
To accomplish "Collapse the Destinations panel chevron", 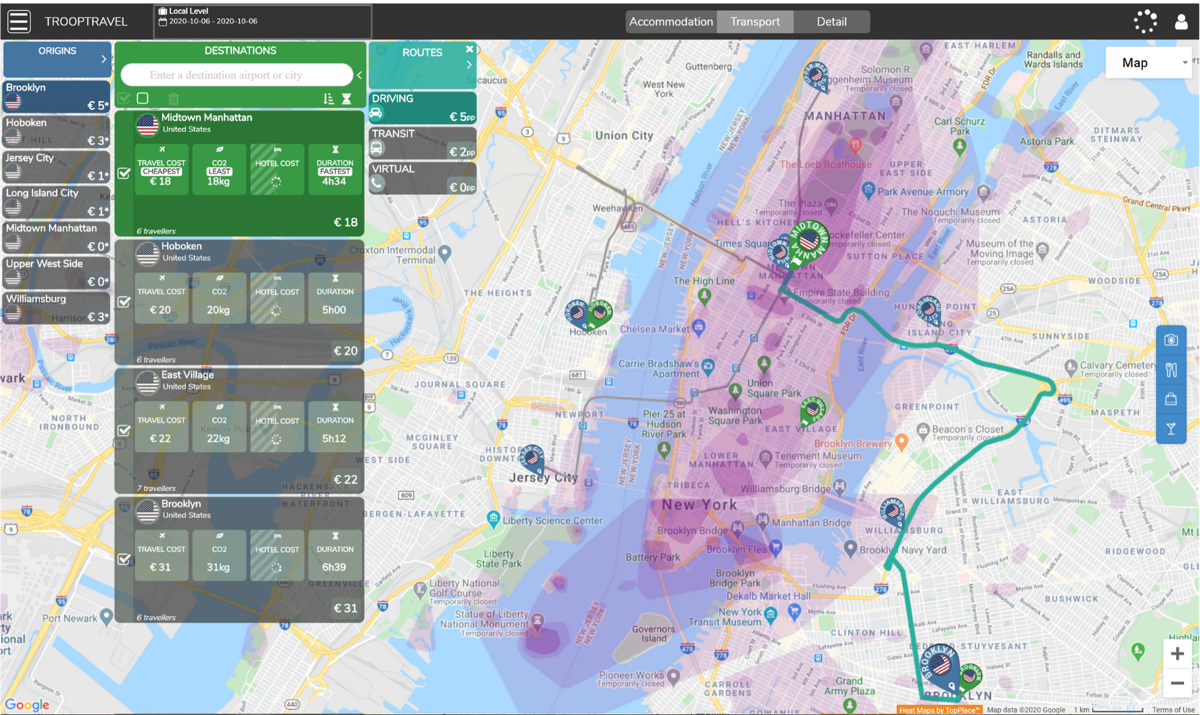I will pos(360,75).
